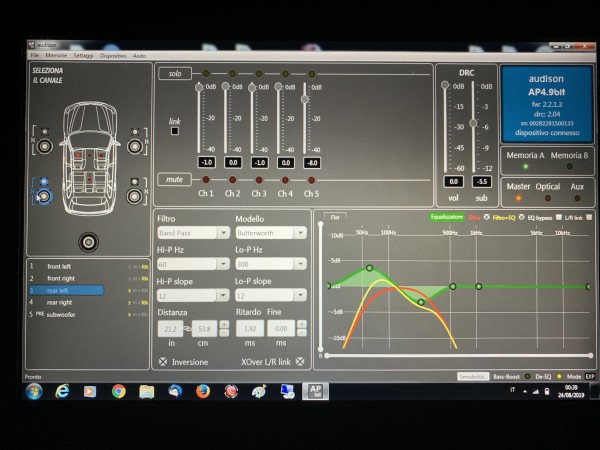
Task: Click the solo button
Action: tap(175, 73)
